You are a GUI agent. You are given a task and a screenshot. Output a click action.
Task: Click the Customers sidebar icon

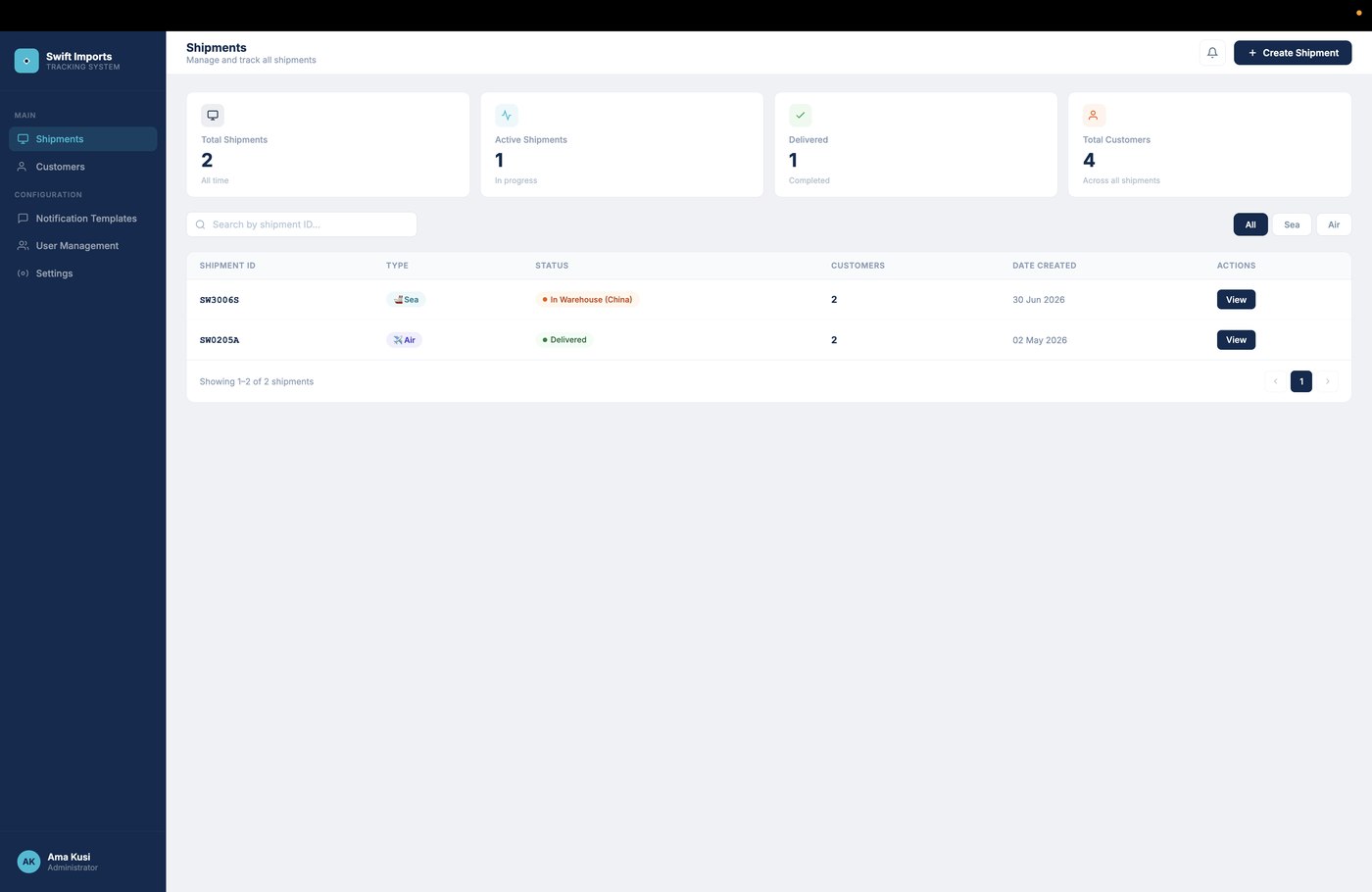coord(23,167)
